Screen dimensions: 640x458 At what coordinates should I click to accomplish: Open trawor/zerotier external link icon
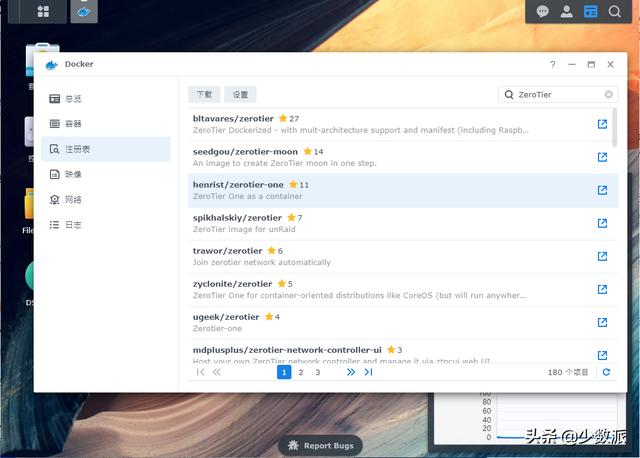click(602, 256)
